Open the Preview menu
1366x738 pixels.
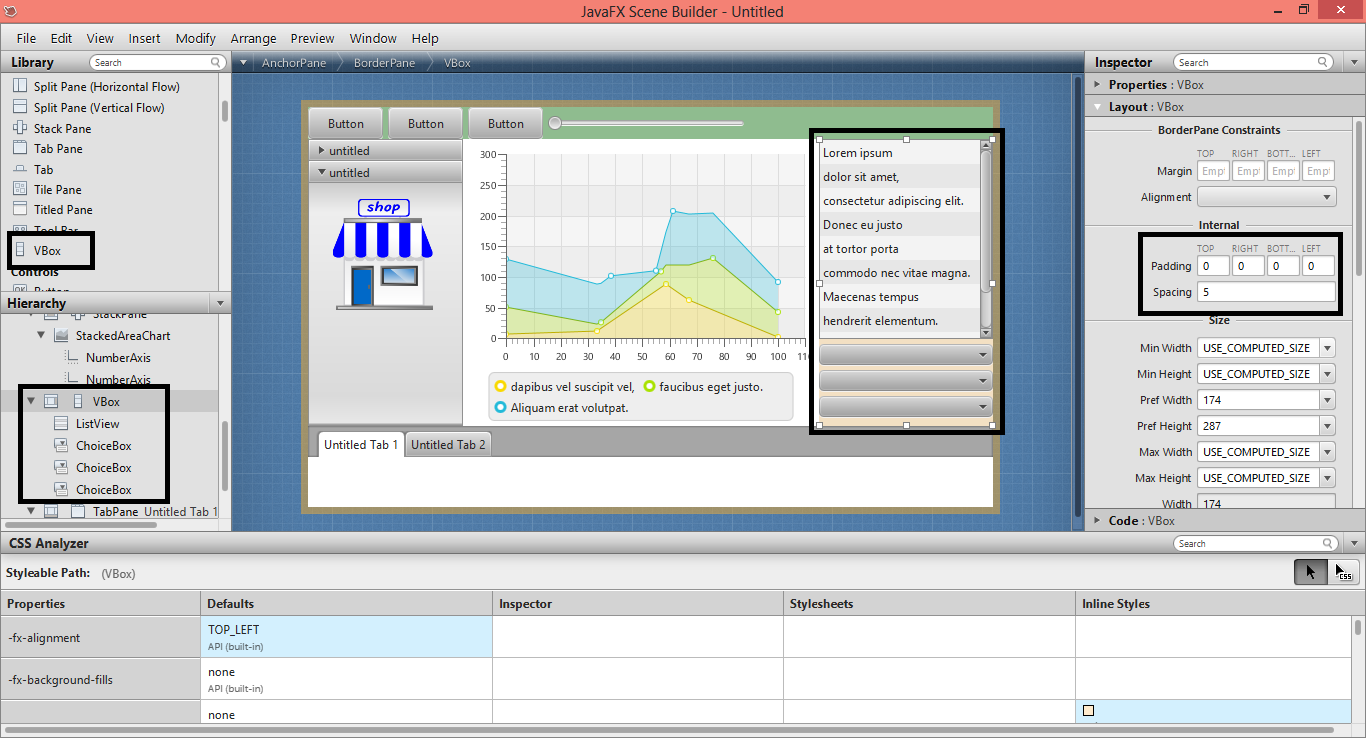[312, 38]
